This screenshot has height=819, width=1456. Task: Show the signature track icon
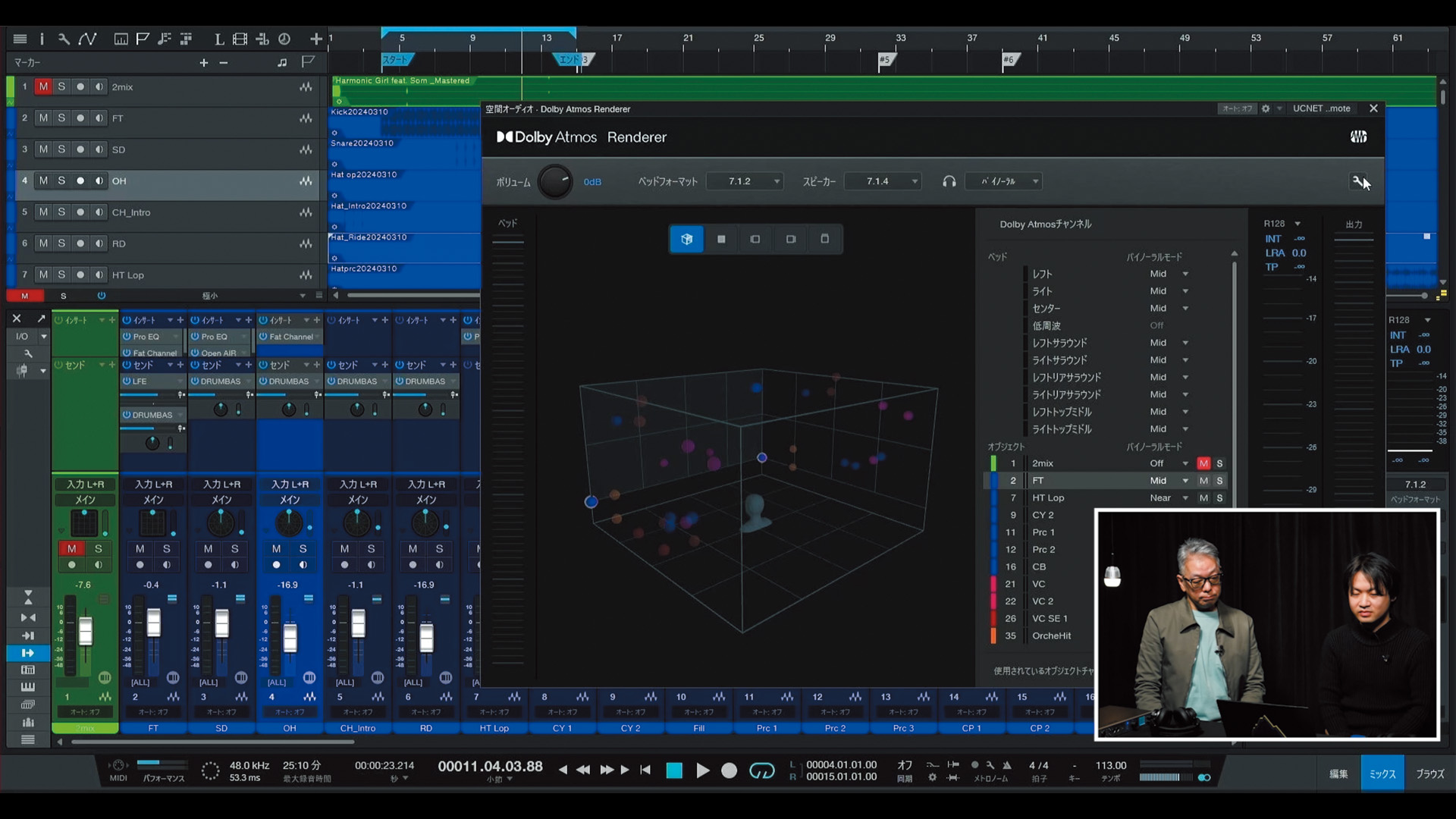tap(262, 39)
